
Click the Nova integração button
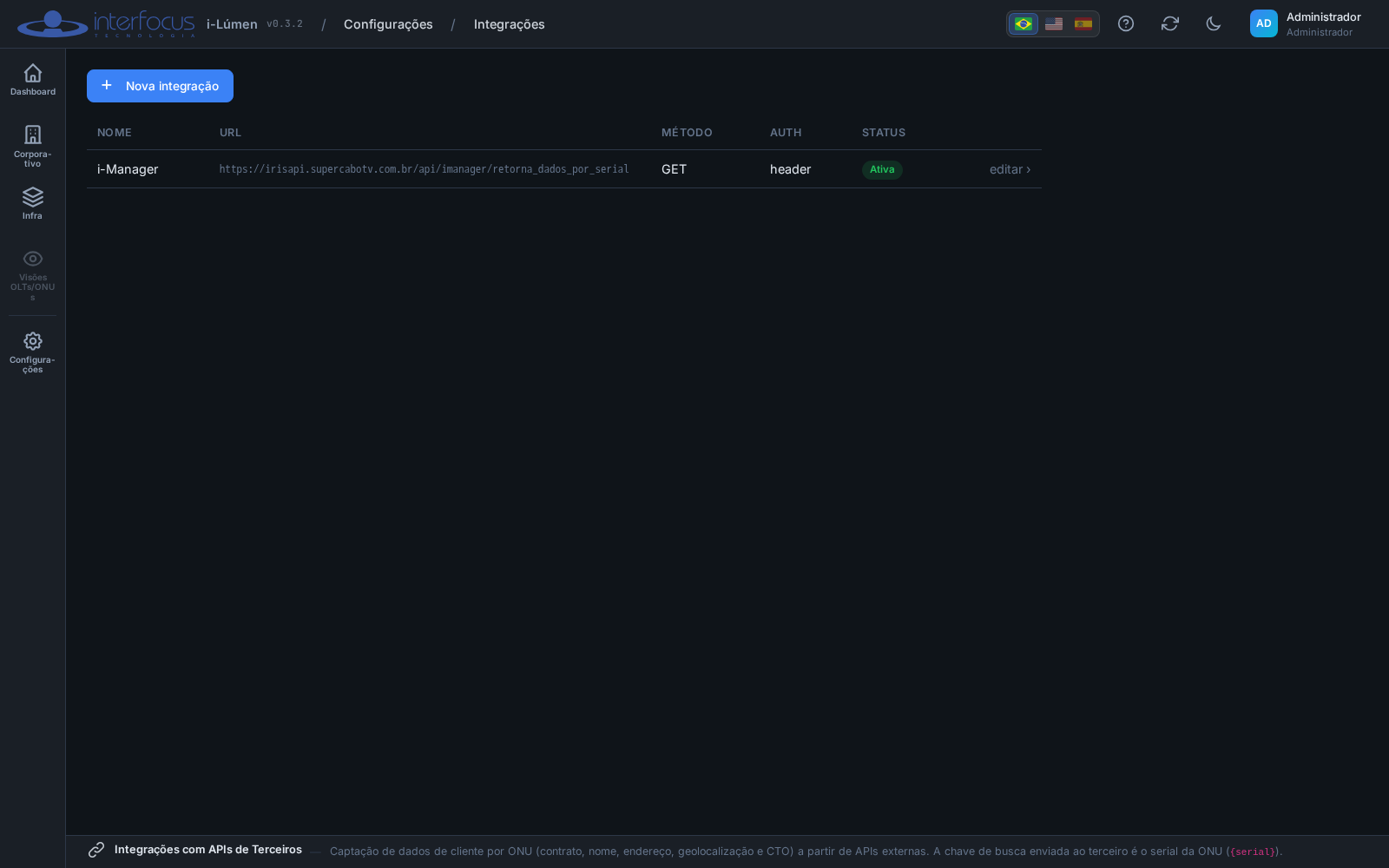pos(160,86)
